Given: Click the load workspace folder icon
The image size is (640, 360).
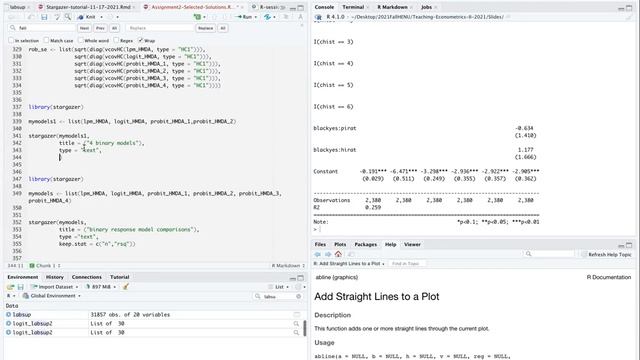Looking at the screenshot, I should pos(11,287).
